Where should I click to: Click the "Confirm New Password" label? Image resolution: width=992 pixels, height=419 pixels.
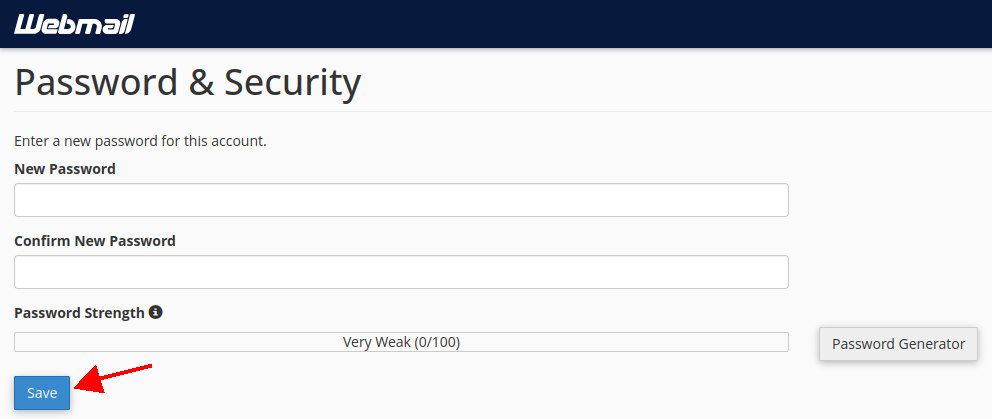95,241
